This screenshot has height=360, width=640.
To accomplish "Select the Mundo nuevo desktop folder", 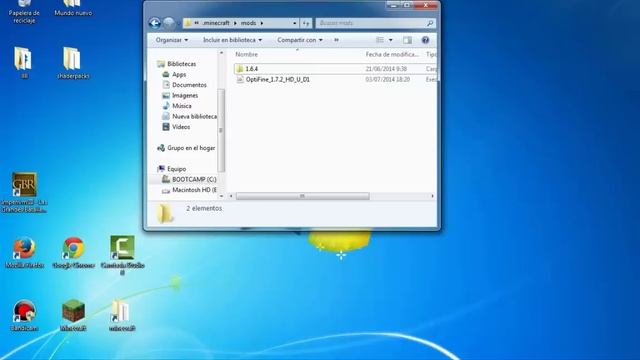I will [73, 8].
